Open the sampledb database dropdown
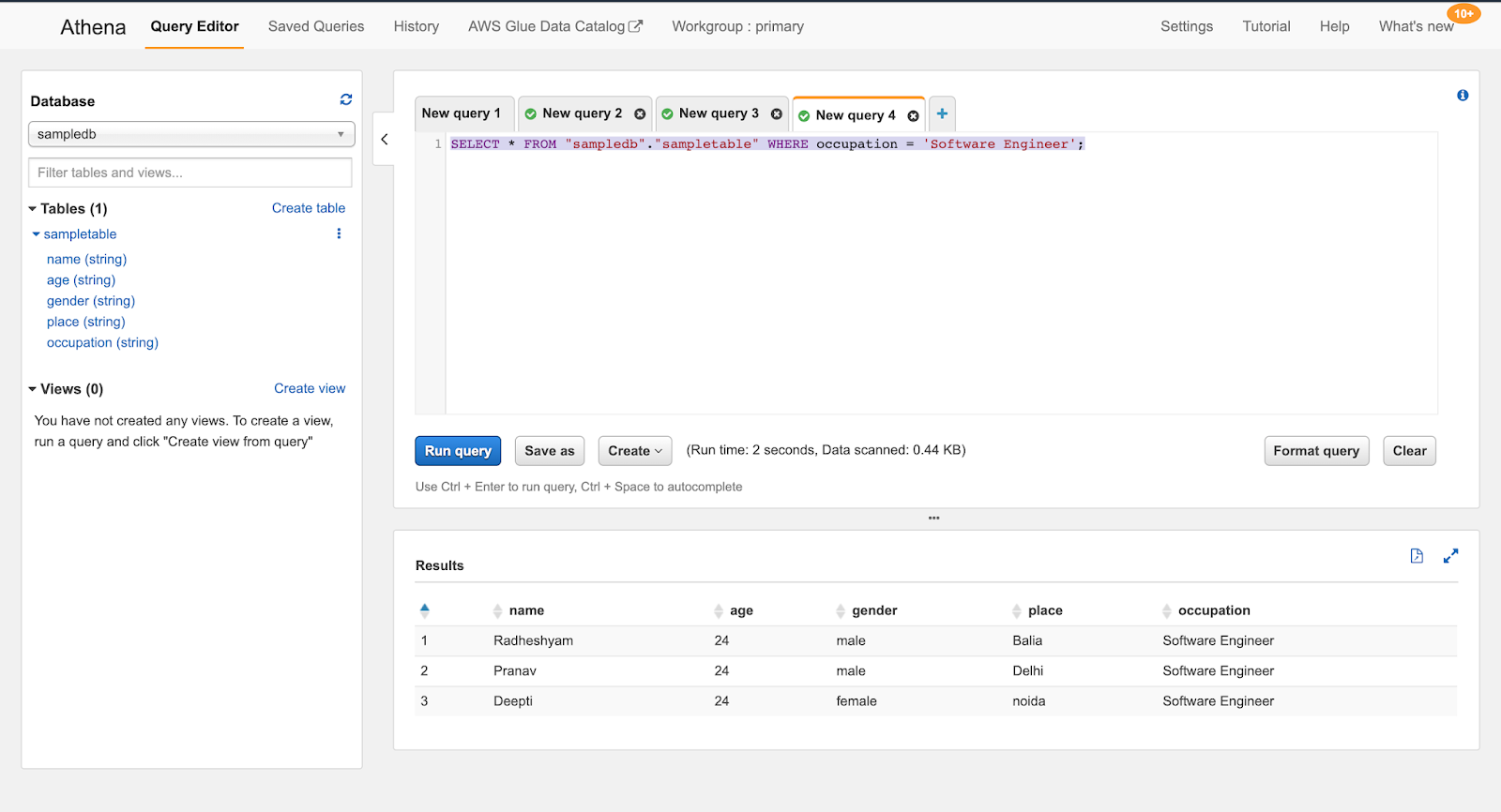The image size is (1501, 812). point(191,134)
